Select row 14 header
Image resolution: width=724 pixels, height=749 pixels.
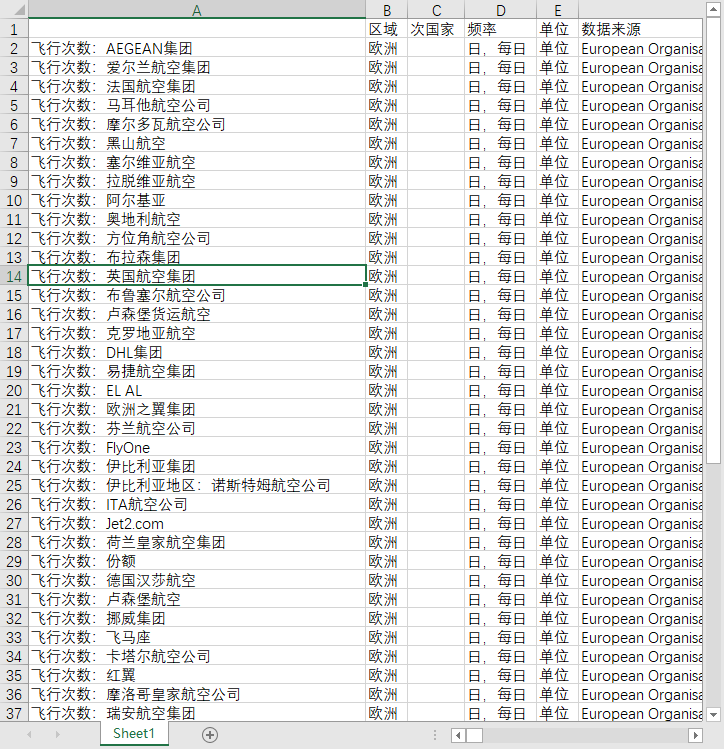coord(14,276)
